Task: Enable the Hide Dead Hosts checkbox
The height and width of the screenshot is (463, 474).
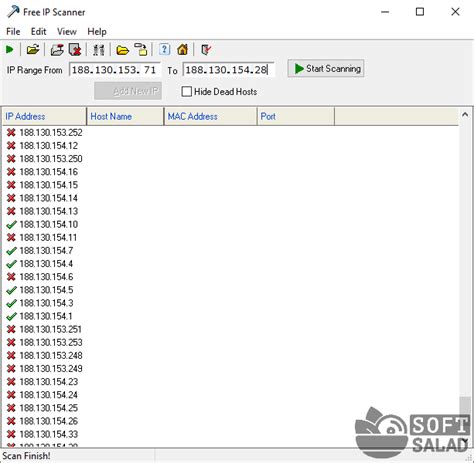Action: click(187, 92)
